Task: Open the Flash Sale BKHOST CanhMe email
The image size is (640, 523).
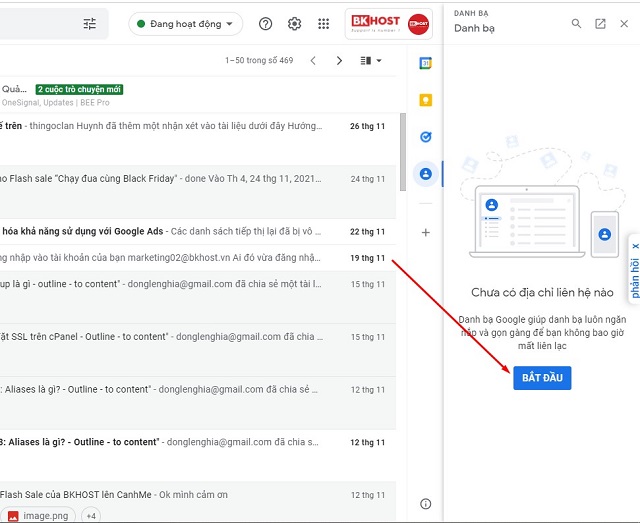Action: pyautogui.click(x=198, y=502)
